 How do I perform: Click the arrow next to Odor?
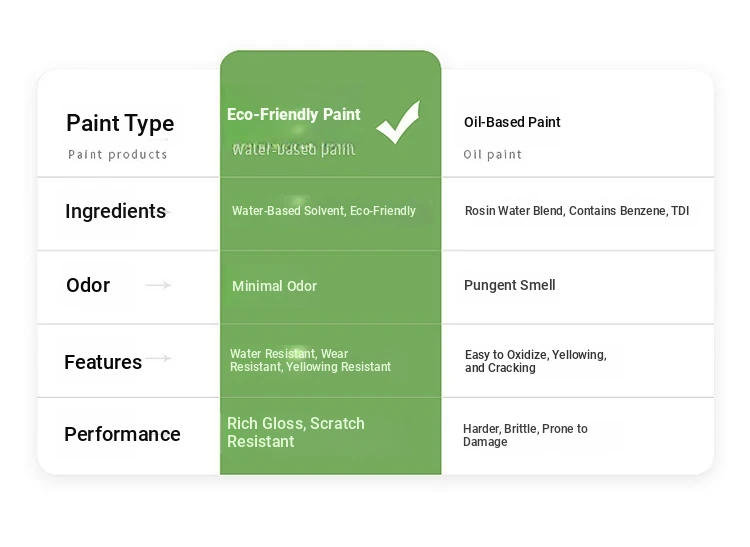click(158, 285)
